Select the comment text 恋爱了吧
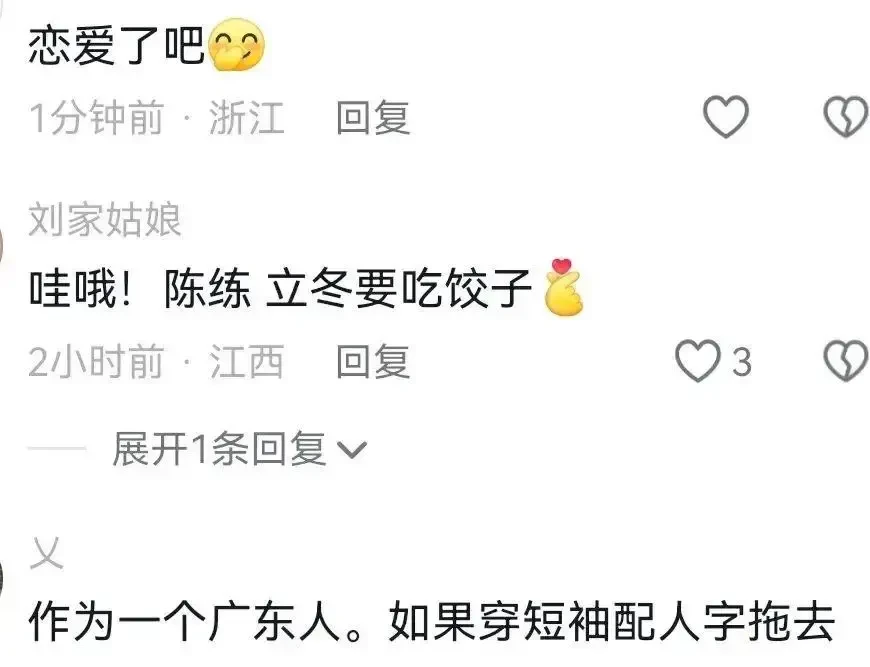 tap(117, 46)
